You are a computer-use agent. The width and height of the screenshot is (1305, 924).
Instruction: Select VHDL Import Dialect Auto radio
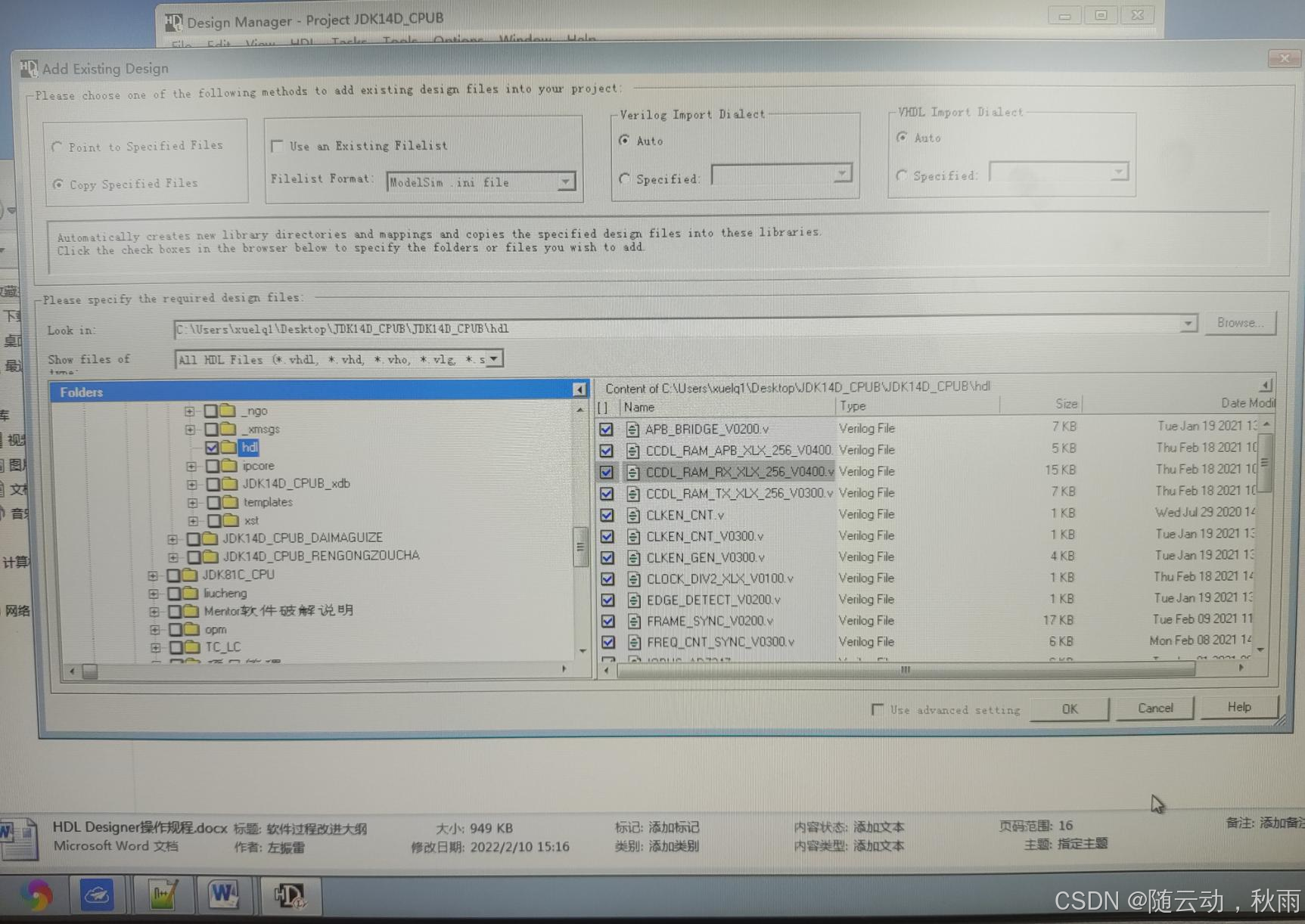[x=902, y=137]
